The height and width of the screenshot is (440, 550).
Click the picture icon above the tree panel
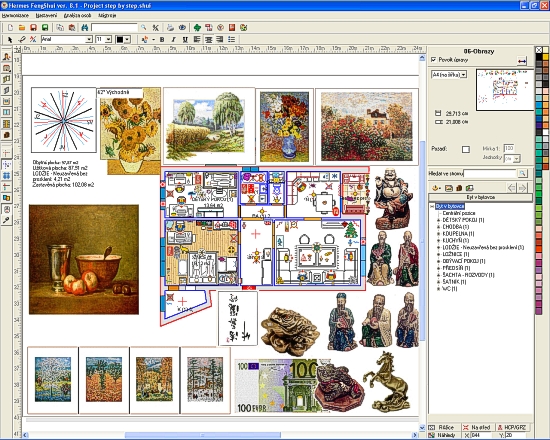(x=449, y=188)
